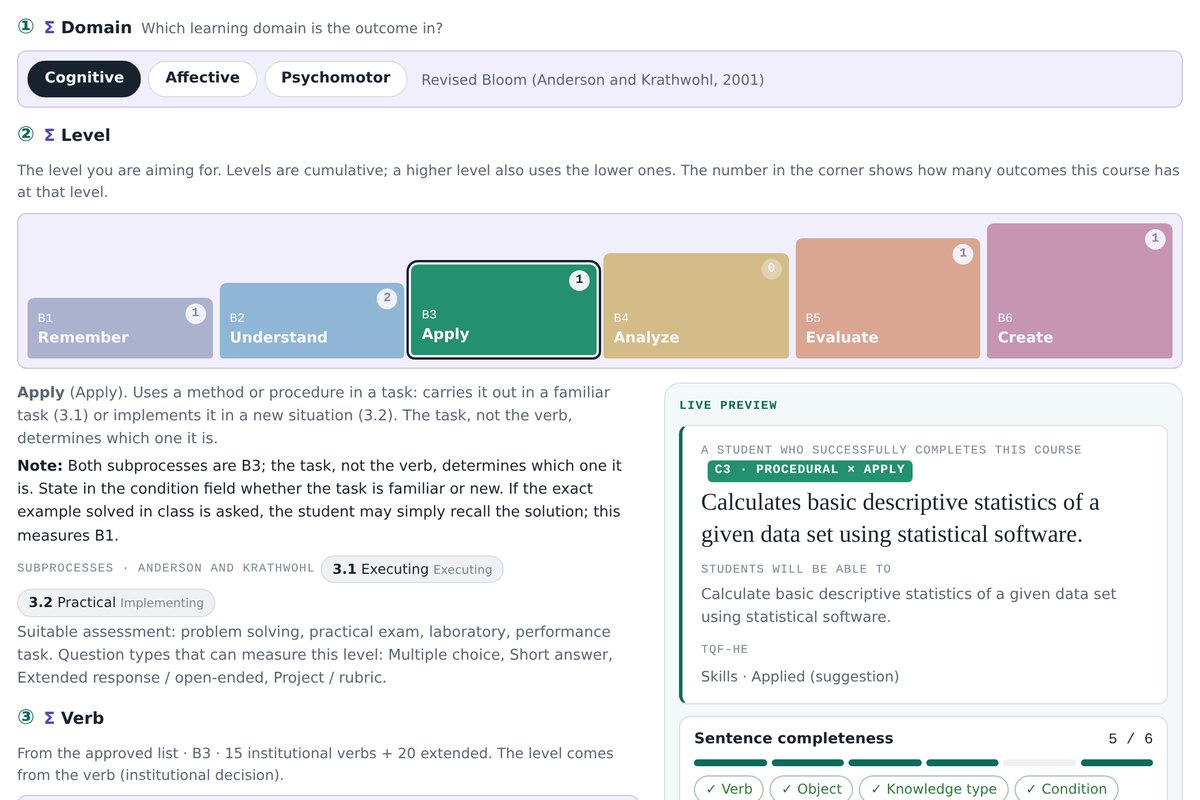Click 'SUBPROCESSES · ANDERSON AND KRATHWOHL' label

[165, 568]
